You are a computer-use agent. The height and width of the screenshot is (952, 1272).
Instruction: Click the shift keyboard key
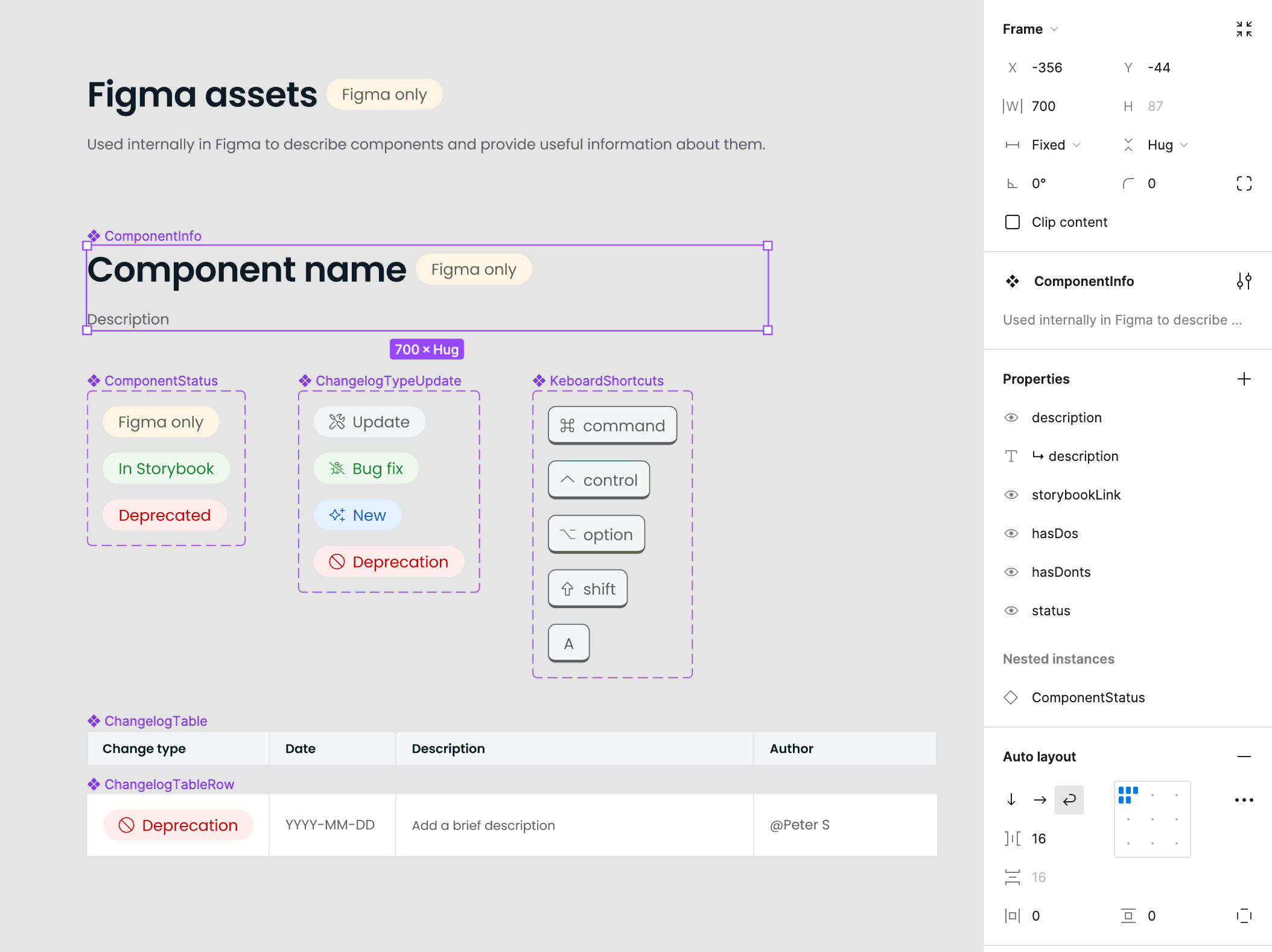(587, 588)
